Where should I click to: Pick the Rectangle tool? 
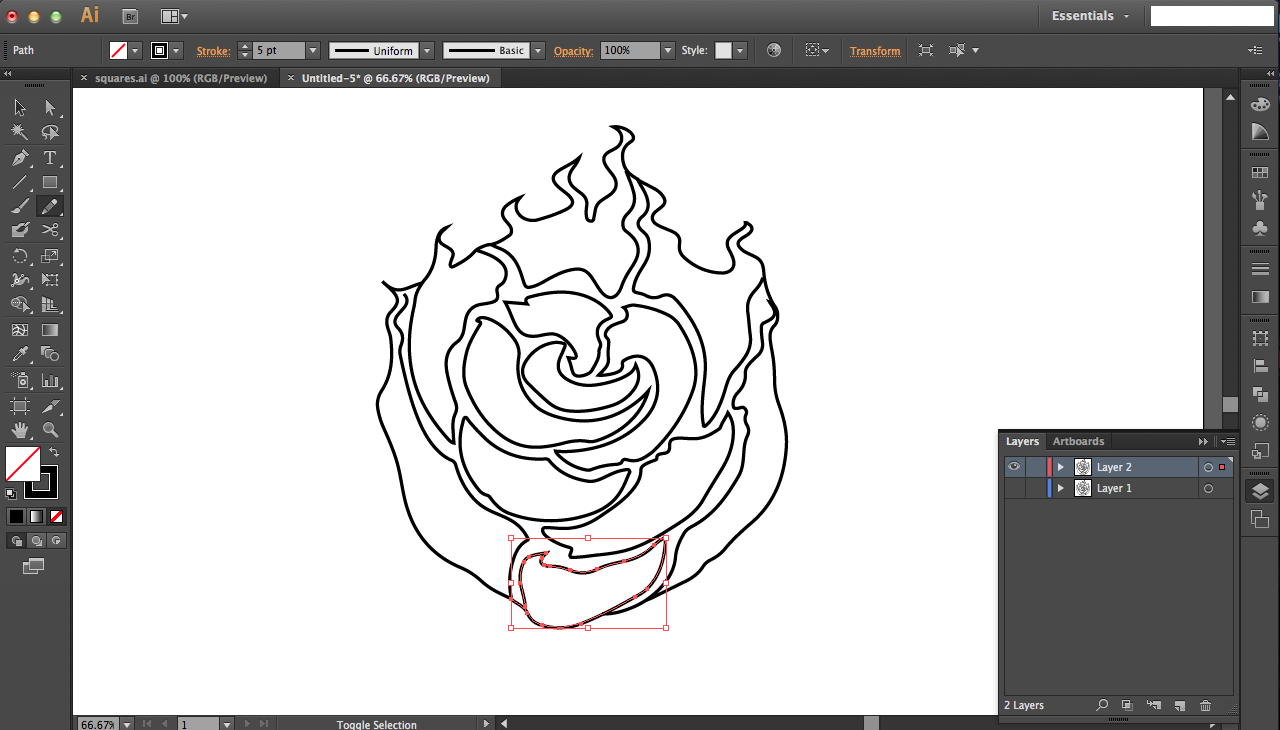click(x=50, y=182)
